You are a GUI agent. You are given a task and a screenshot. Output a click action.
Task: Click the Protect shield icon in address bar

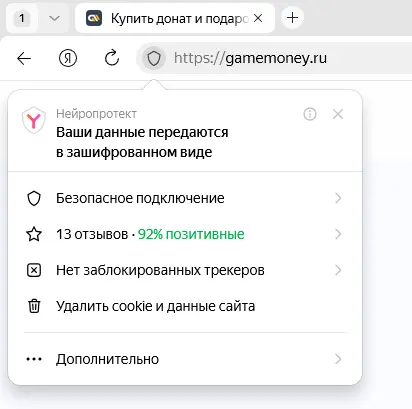click(x=154, y=59)
